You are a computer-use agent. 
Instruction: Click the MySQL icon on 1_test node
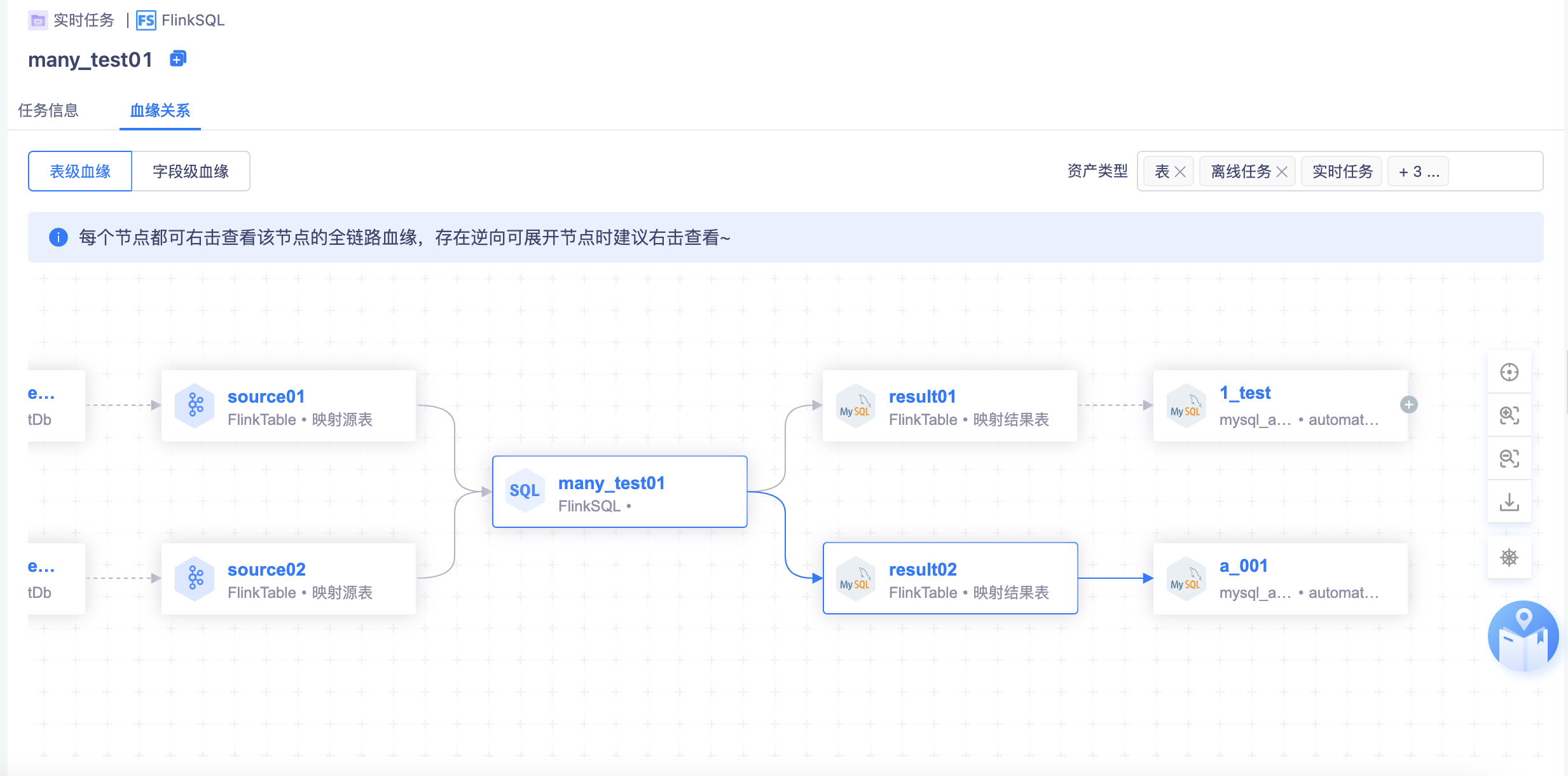pos(1186,405)
